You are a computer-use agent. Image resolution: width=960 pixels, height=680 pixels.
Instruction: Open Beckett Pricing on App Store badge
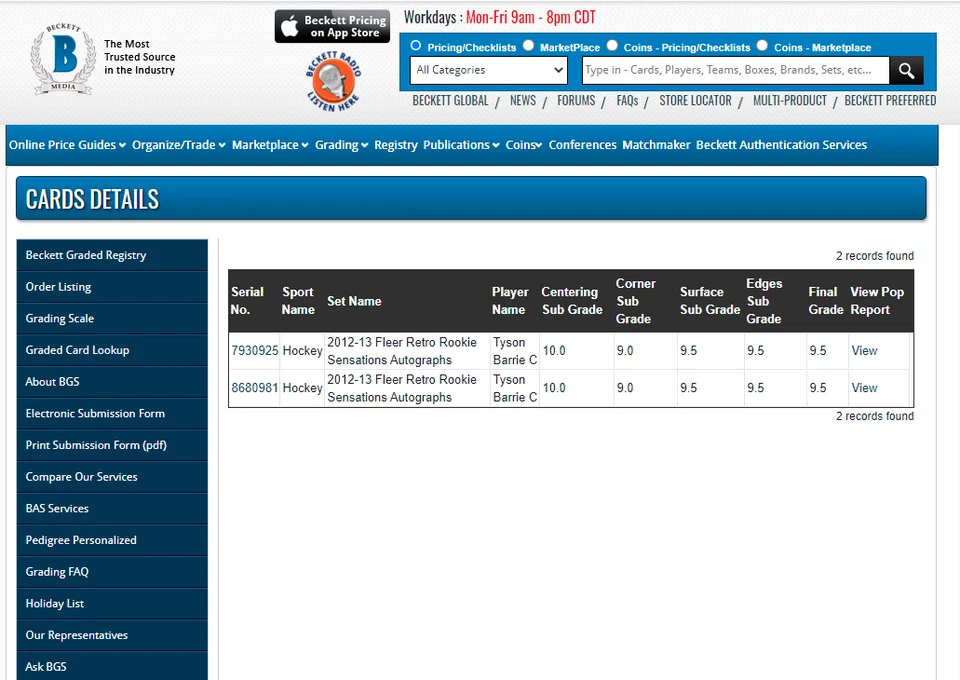point(332,26)
